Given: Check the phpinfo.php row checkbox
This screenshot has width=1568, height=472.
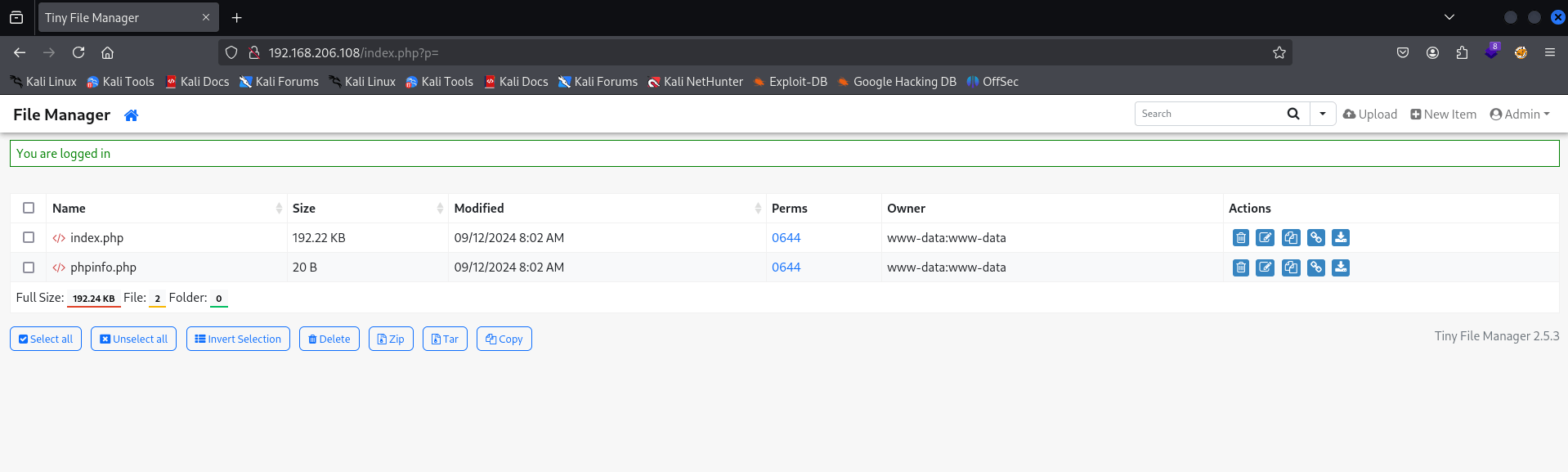Looking at the screenshot, I should (x=29, y=267).
